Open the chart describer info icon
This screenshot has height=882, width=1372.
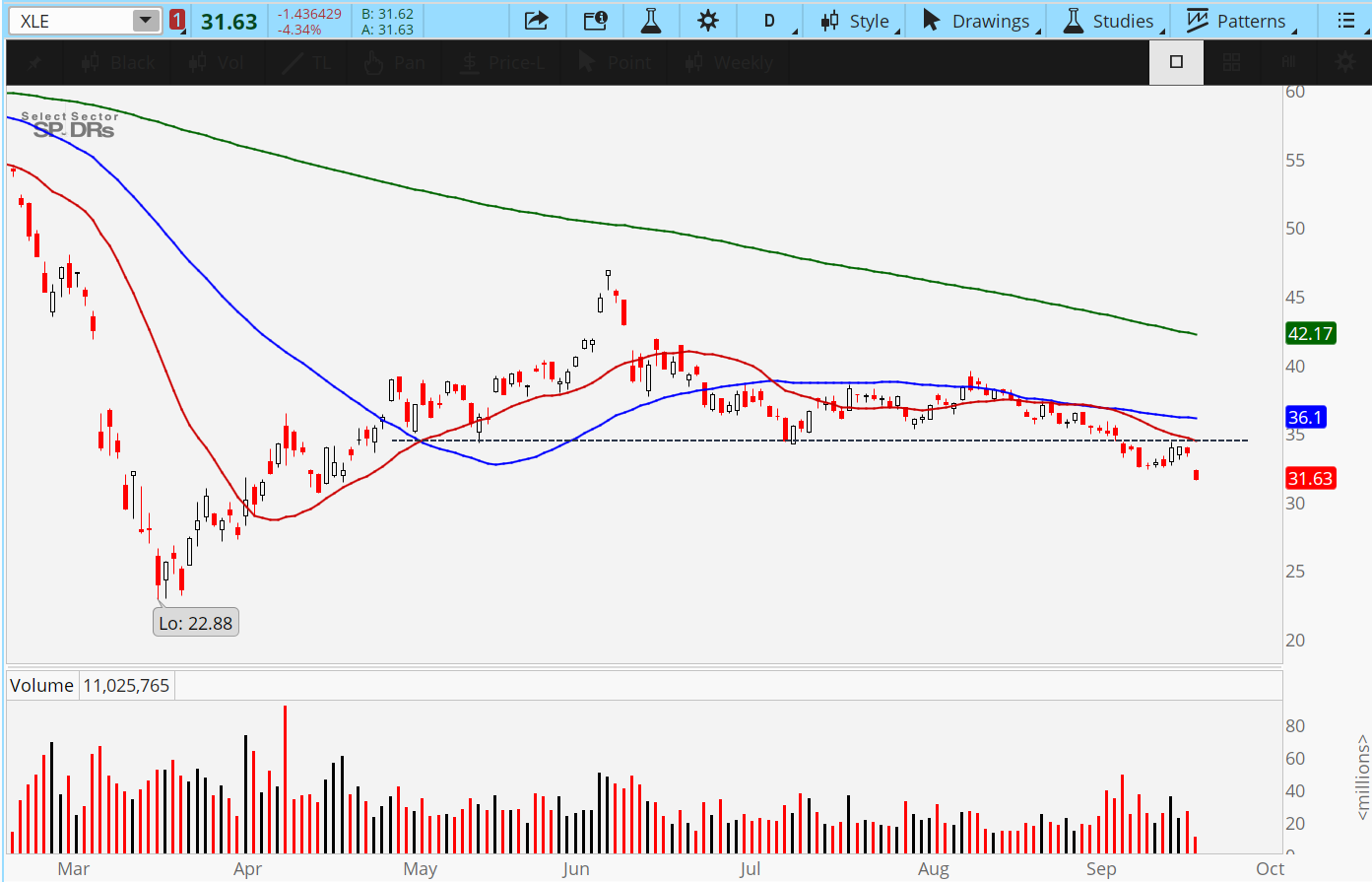[595, 21]
